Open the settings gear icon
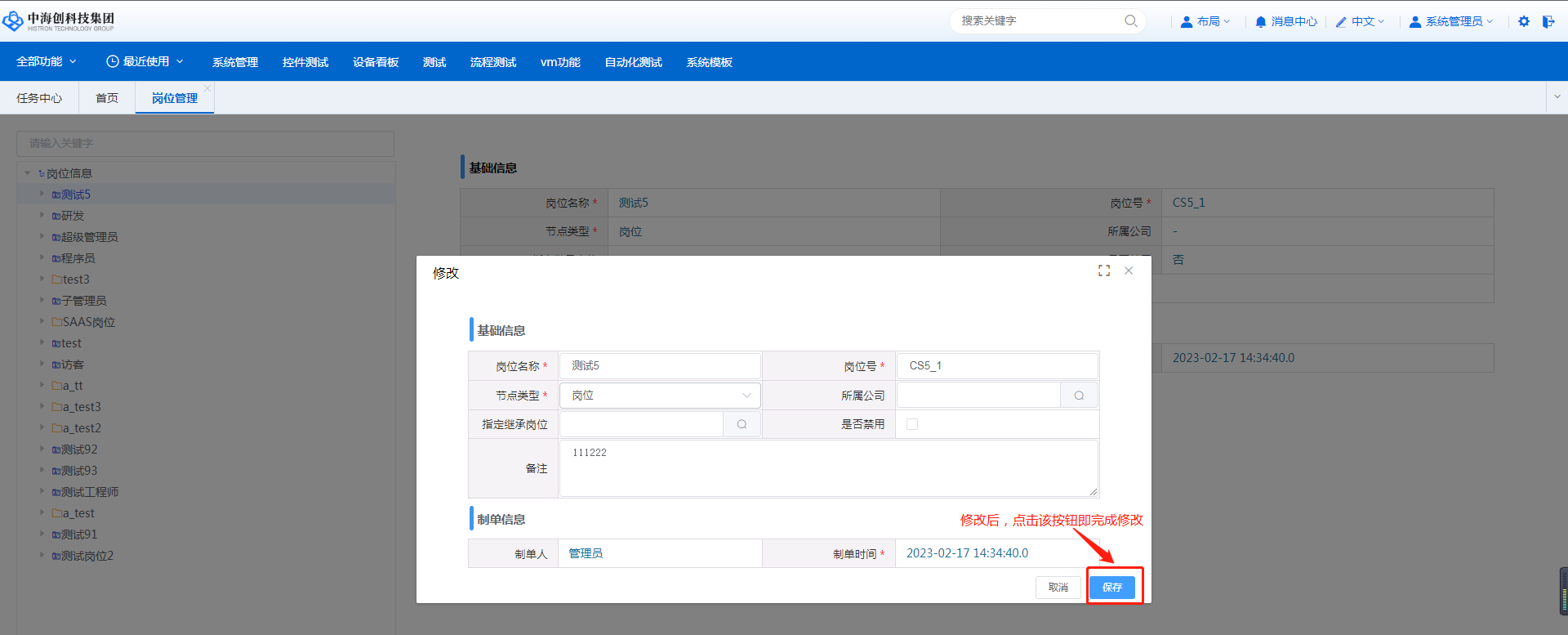The width and height of the screenshot is (1568, 635). click(x=1524, y=21)
